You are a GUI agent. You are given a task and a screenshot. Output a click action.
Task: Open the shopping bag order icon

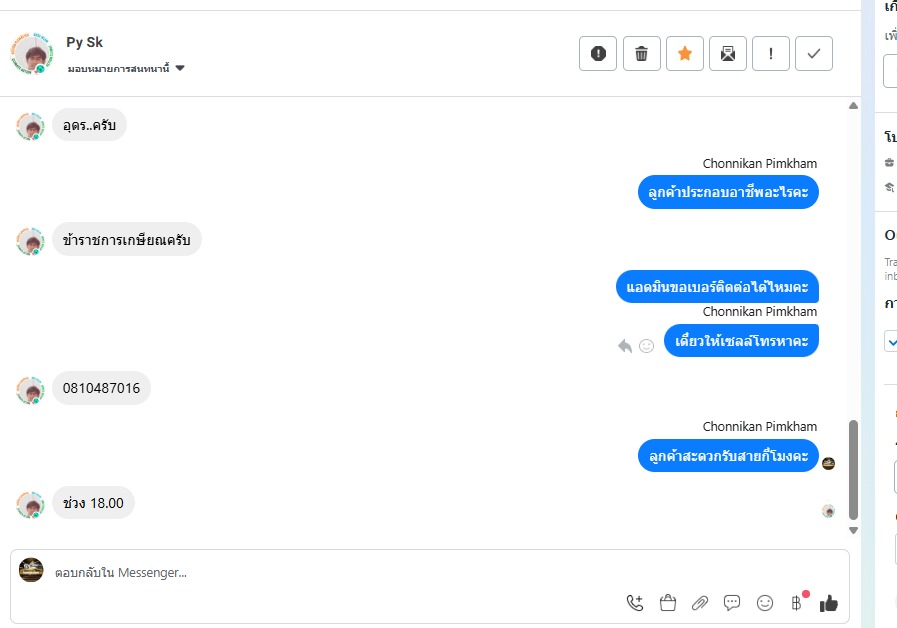668,603
